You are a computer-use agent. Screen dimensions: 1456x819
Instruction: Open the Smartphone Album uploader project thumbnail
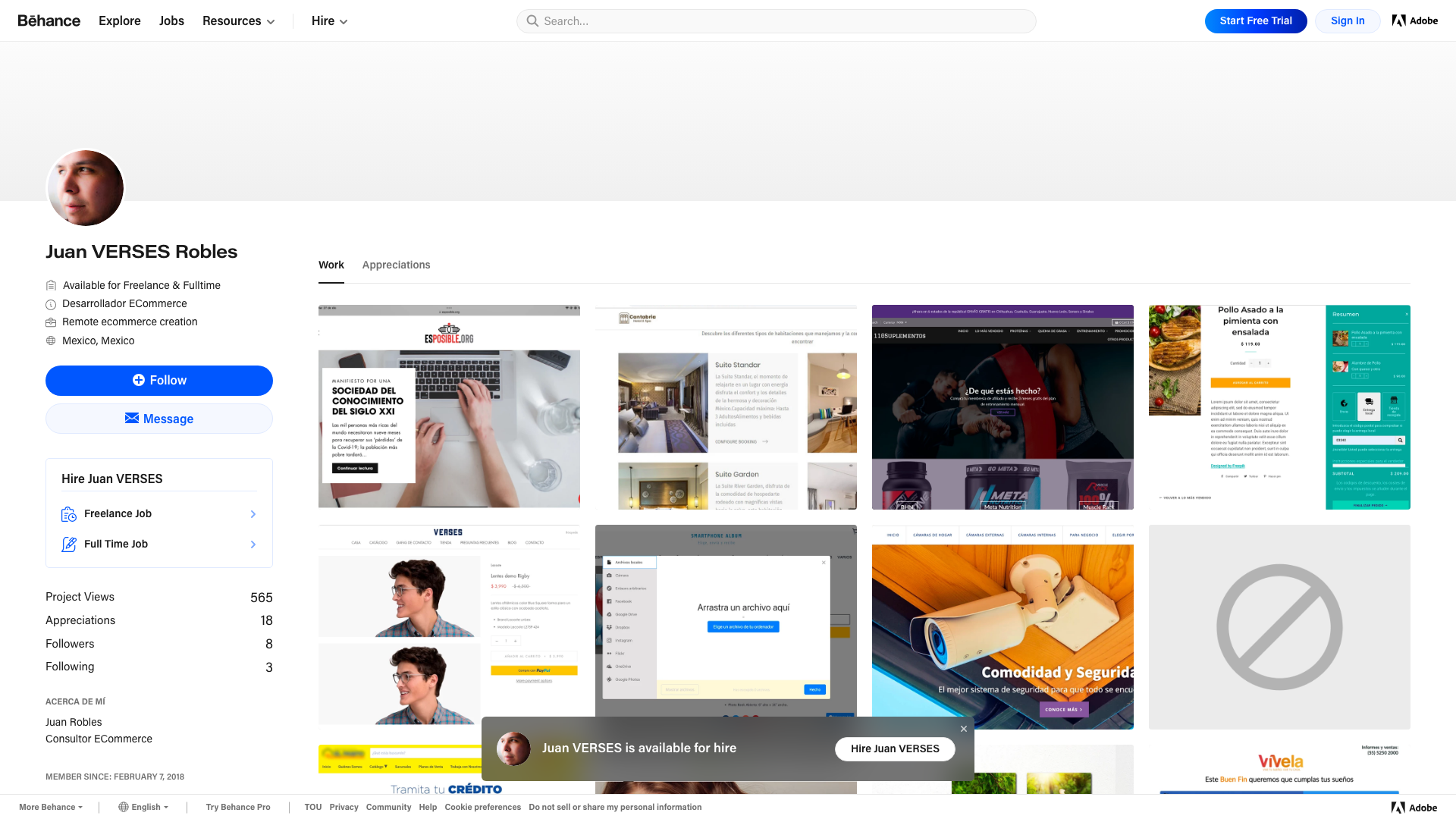pos(726,620)
